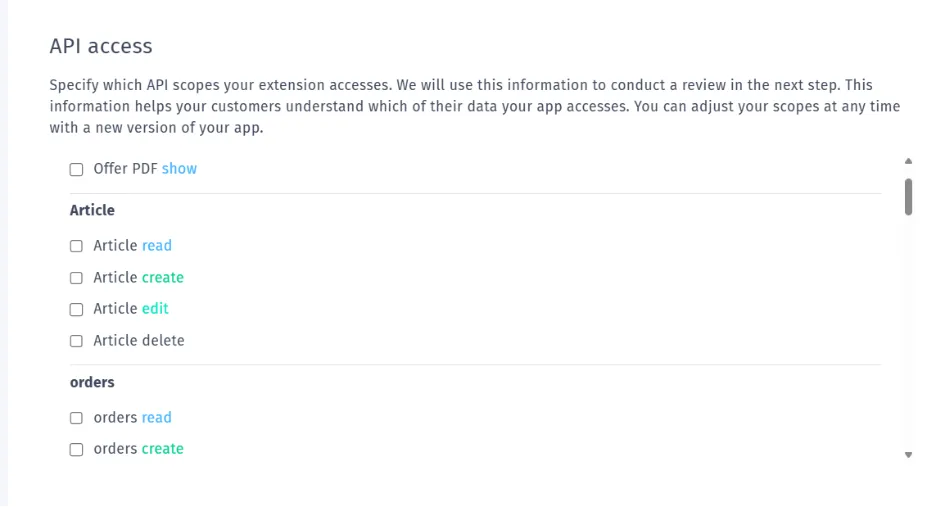Viewport: 936px width, 507px height.
Task: Enable the orders read checkbox
Action: point(76,418)
